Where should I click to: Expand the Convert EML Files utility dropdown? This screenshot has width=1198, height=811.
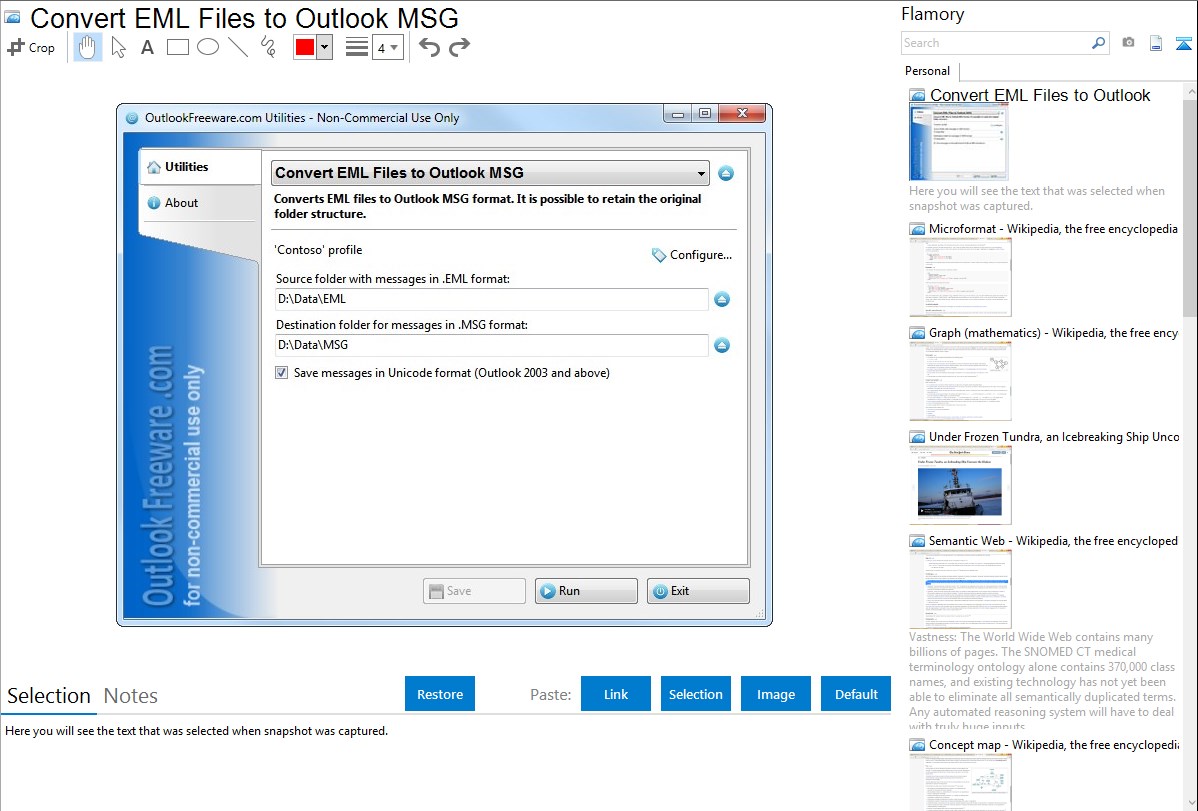pyautogui.click(x=490, y=173)
